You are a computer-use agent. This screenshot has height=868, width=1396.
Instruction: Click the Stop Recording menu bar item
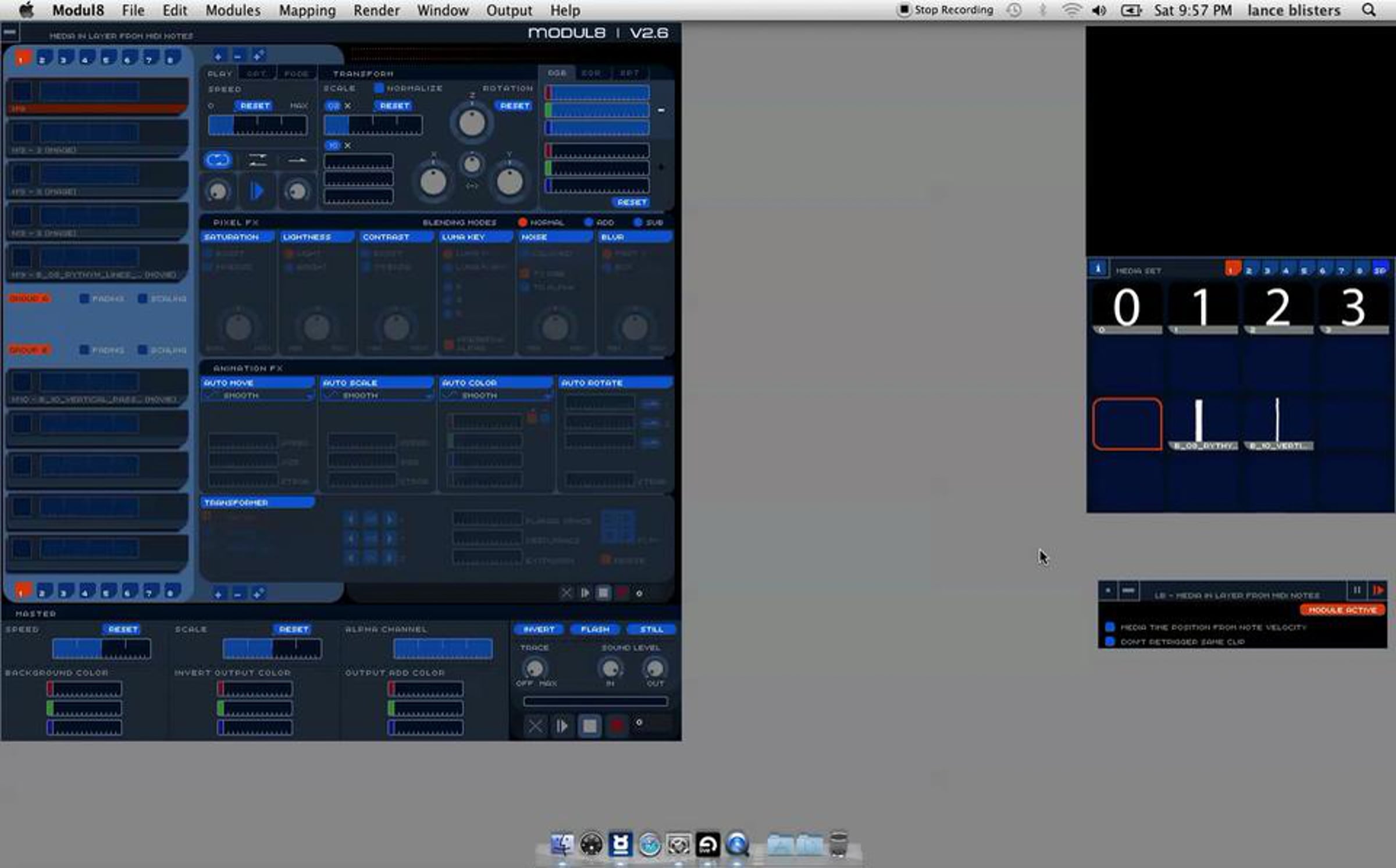click(x=945, y=10)
